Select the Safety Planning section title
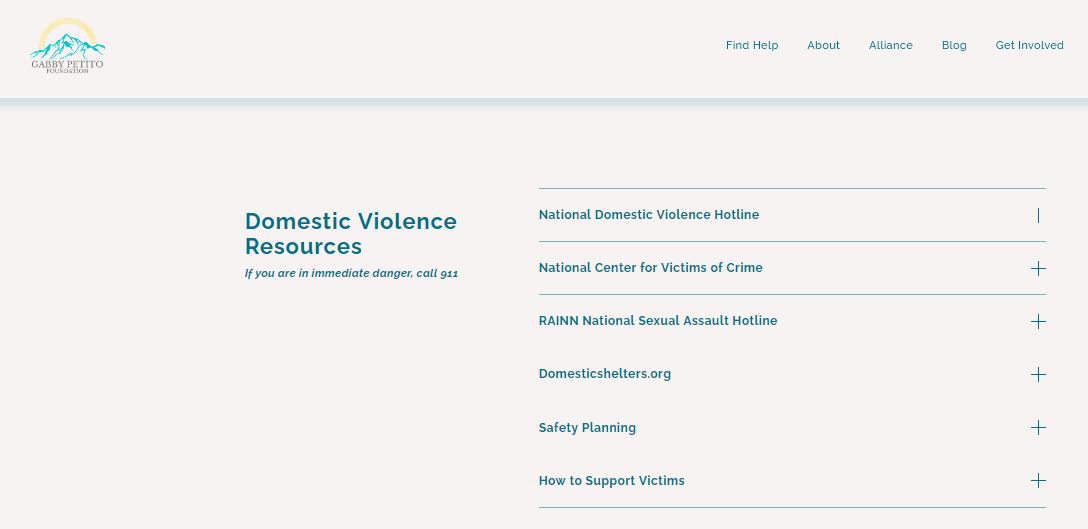This screenshot has height=529, width=1088. coord(587,427)
